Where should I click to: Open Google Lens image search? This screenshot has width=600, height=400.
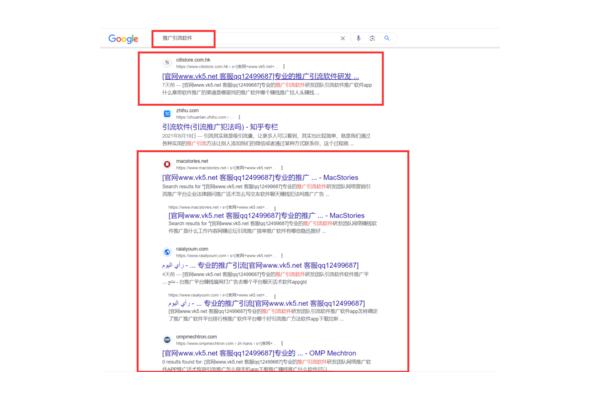371,39
